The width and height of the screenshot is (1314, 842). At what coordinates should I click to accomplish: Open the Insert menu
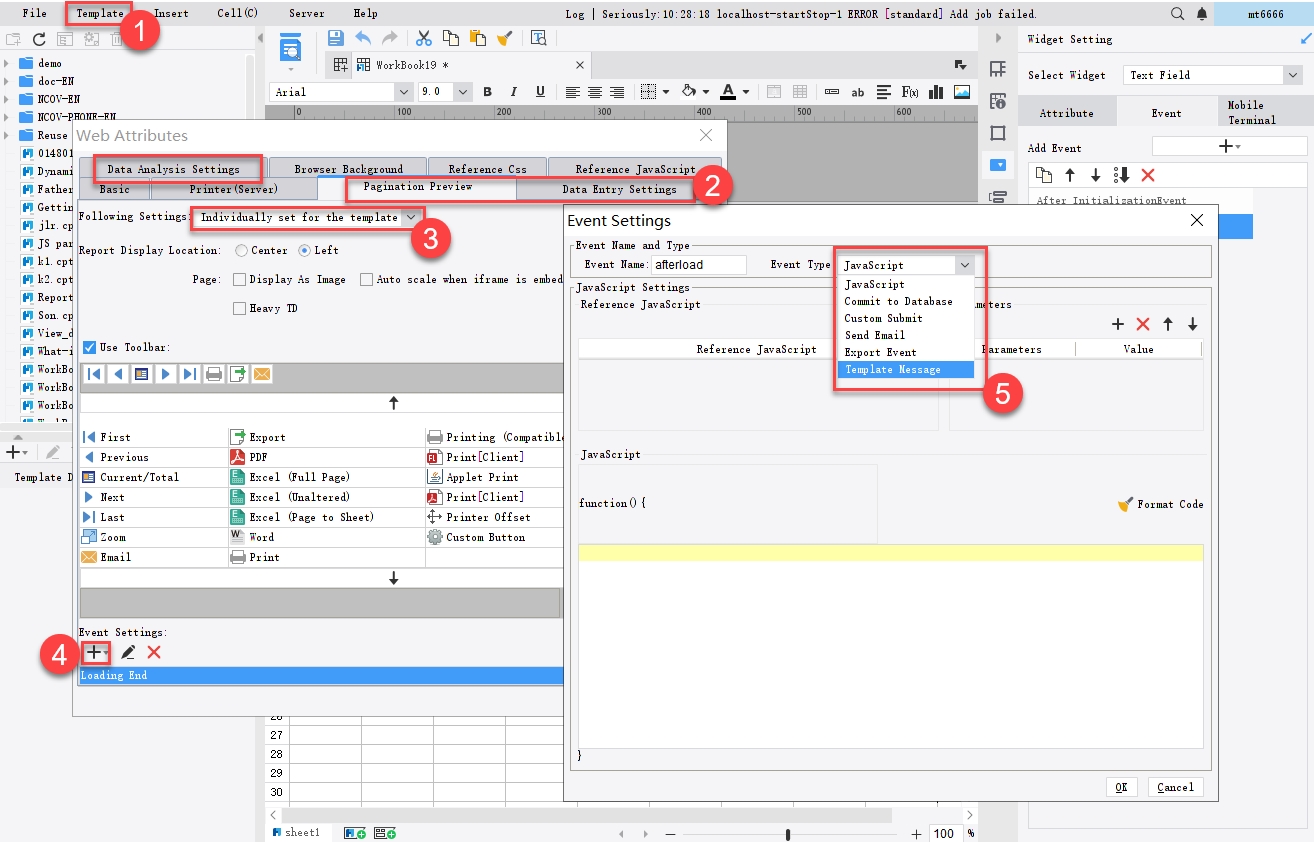(x=171, y=13)
